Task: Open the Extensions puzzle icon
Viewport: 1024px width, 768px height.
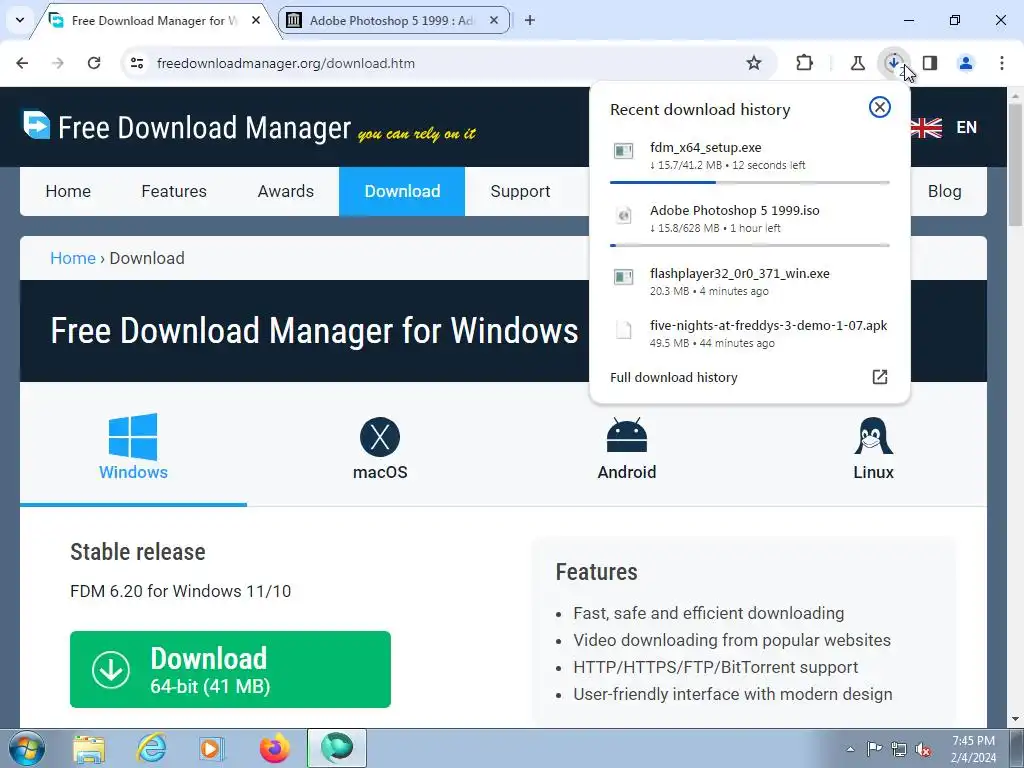Action: click(805, 63)
